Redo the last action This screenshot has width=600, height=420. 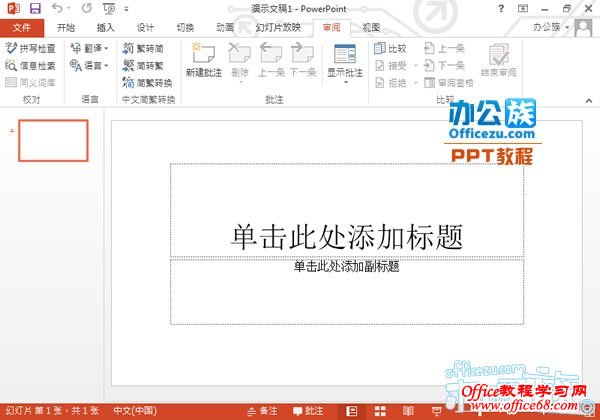(x=86, y=8)
